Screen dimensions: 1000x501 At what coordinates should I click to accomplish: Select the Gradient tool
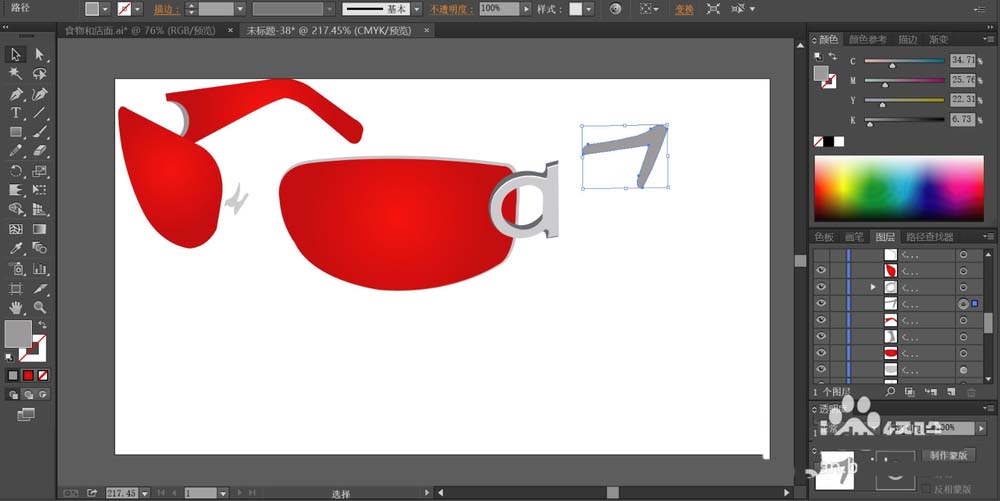pos(40,229)
